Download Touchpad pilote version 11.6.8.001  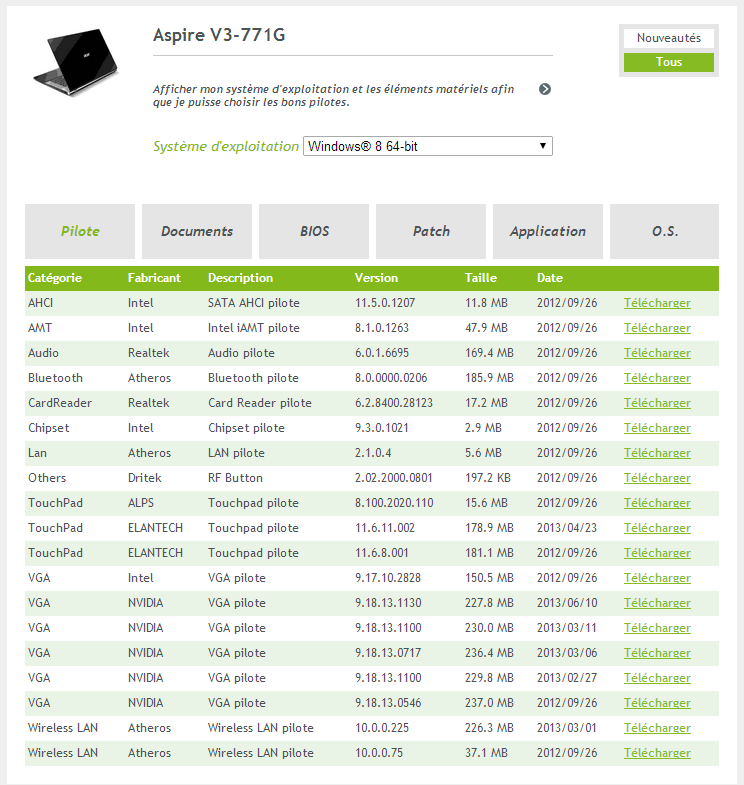[657, 554]
